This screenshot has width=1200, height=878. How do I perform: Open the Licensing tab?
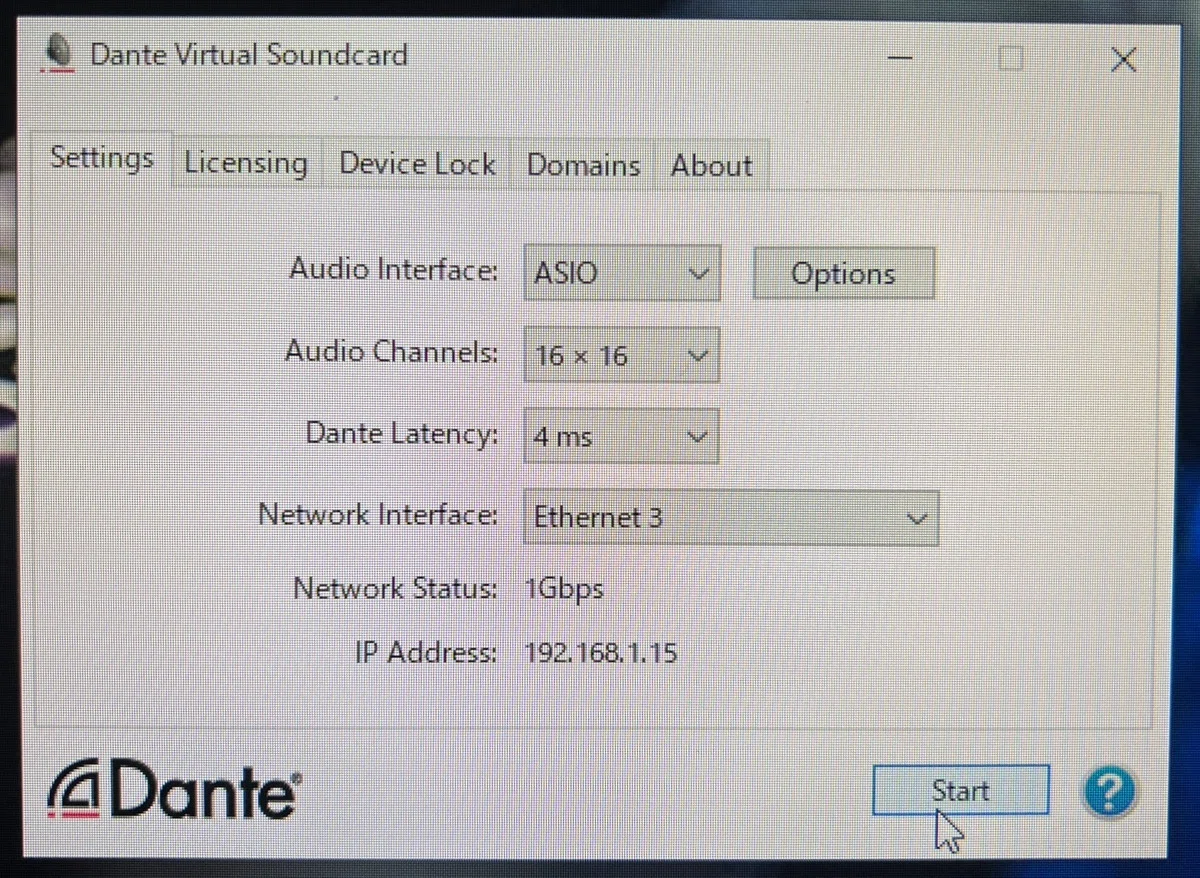tap(246, 163)
